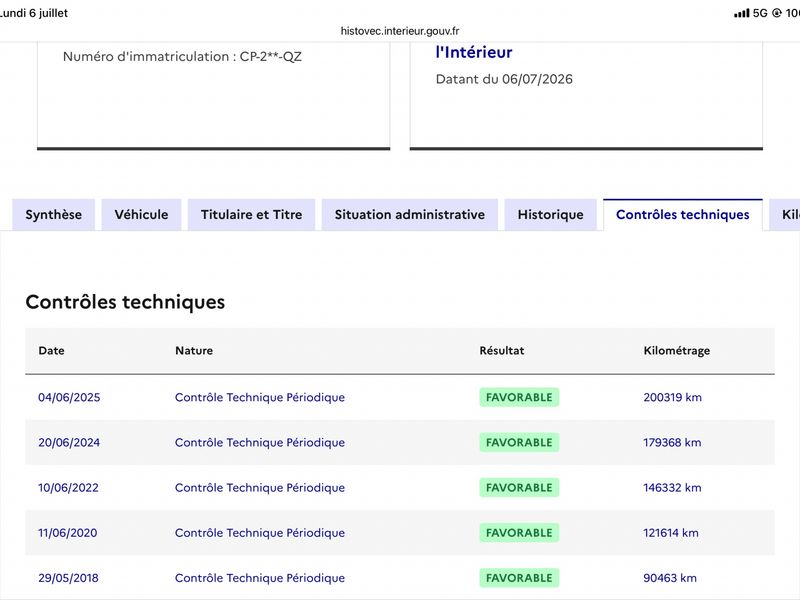Image resolution: width=800 pixels, height=600 pixels.
Task: Click the Nature column header
Action: 194,351
